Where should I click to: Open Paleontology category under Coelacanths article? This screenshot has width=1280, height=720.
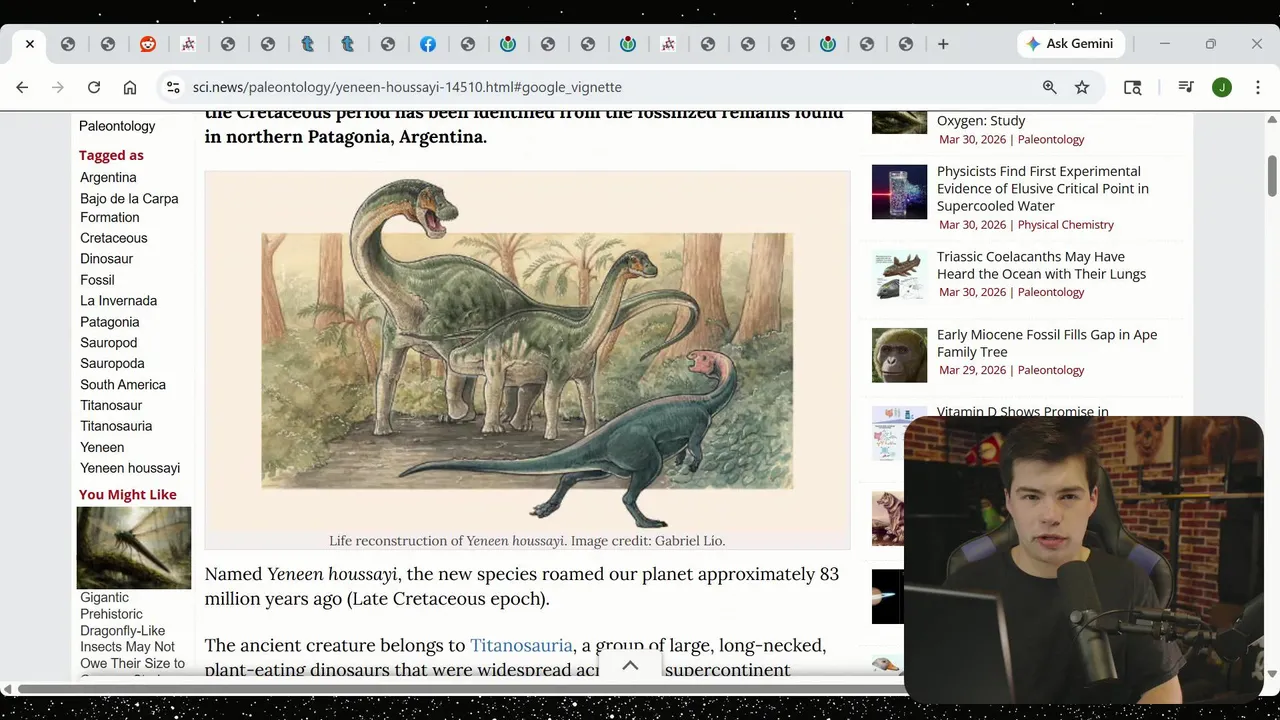tap(1050, 292)
